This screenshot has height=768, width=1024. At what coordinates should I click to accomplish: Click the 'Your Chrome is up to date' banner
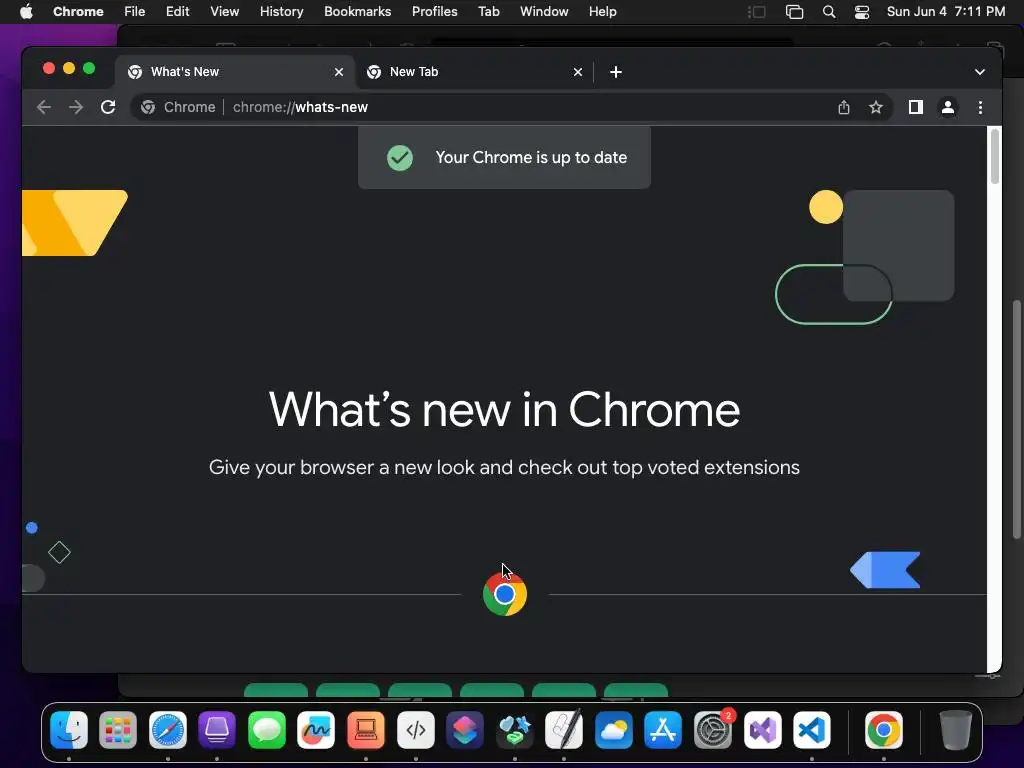tap(504, 157)
